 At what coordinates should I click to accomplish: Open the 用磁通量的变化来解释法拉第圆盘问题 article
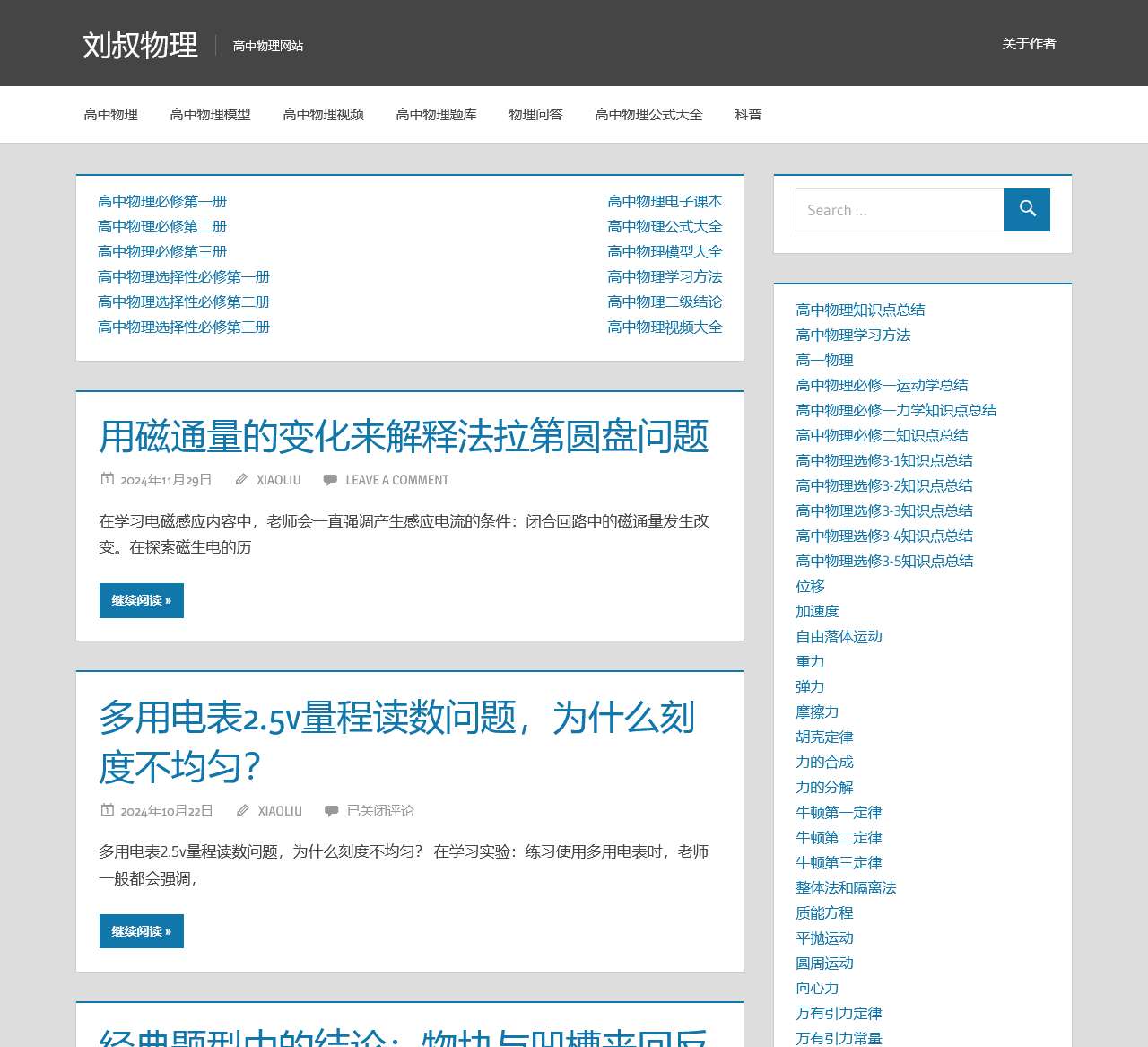pyautogui.click(x=404, y=437)
